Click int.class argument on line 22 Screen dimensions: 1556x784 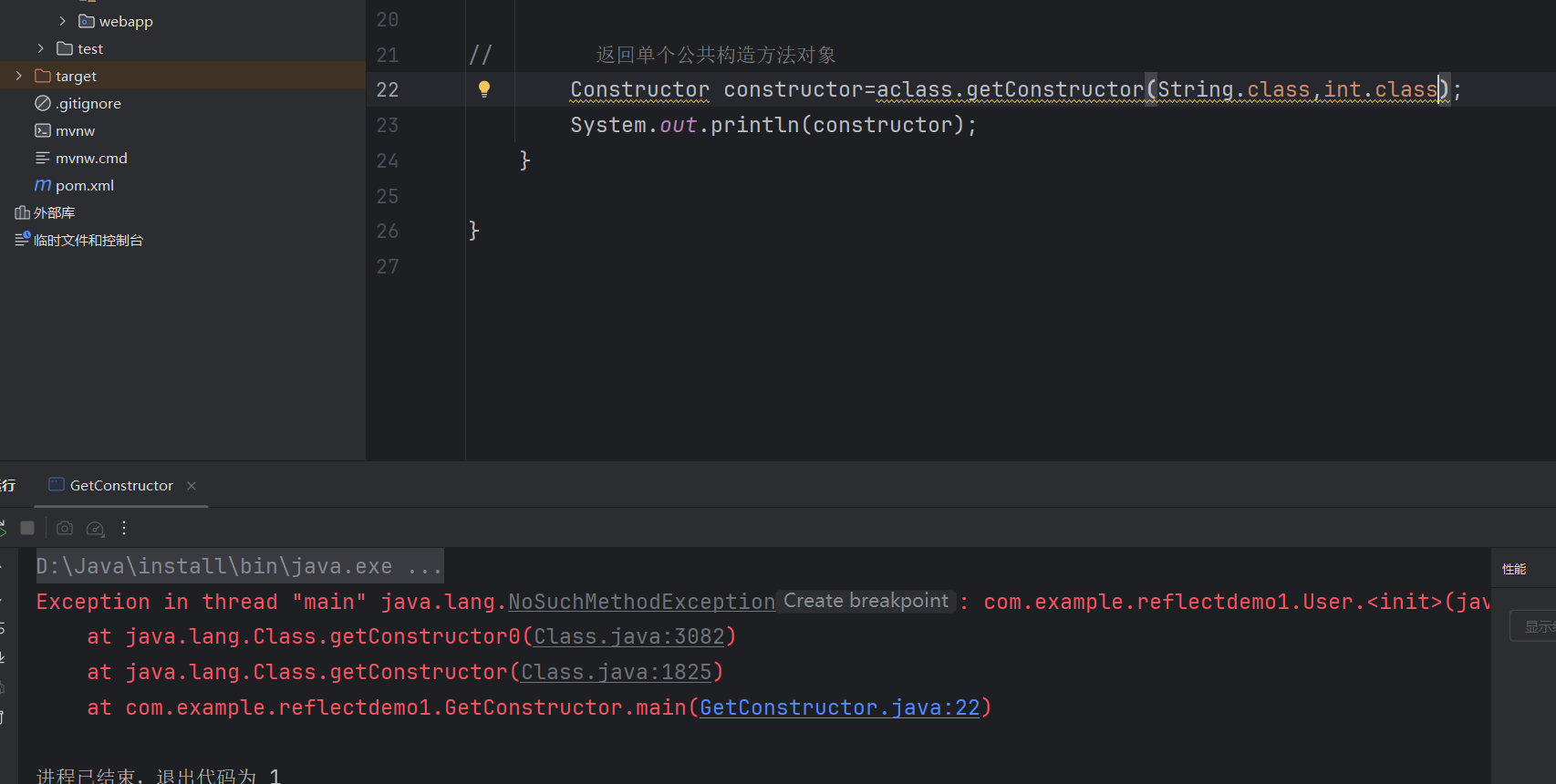[x=1380, y=89]
